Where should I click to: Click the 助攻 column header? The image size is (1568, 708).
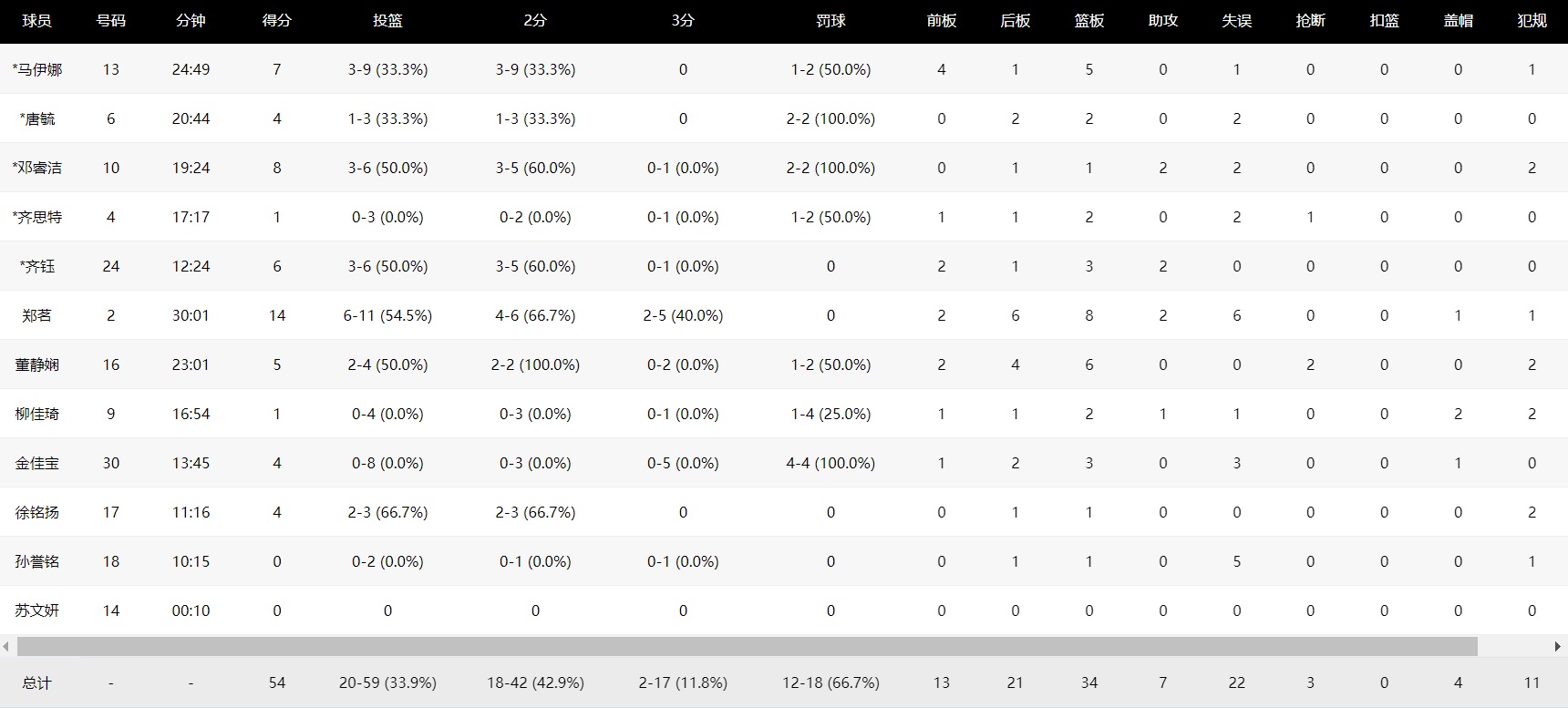[x=1163, y=21]
